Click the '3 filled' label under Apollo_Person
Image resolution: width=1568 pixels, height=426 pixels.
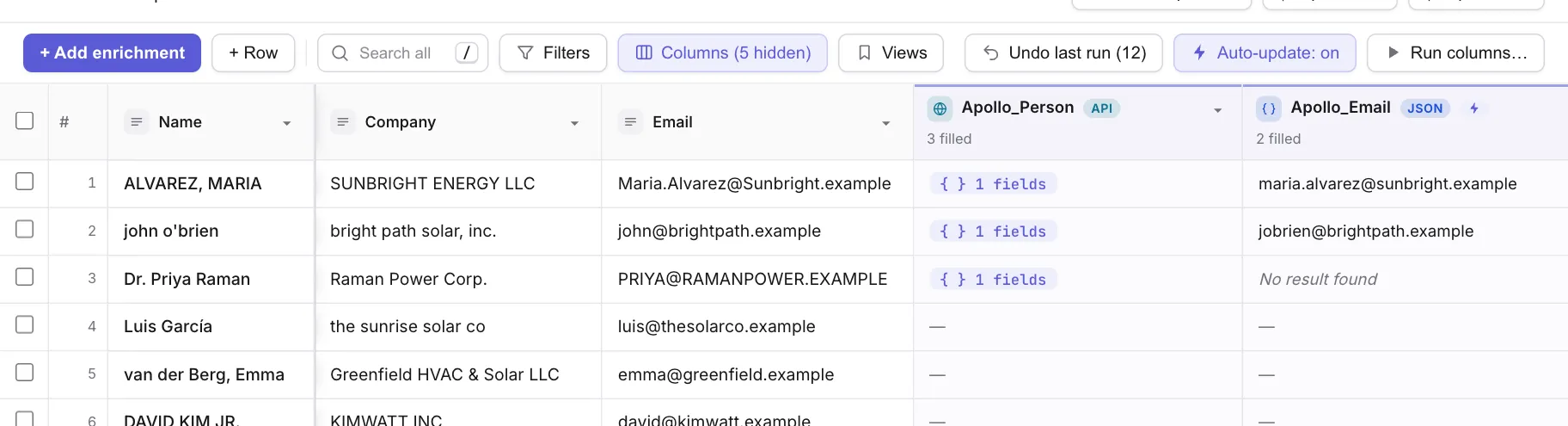point(949,139)
